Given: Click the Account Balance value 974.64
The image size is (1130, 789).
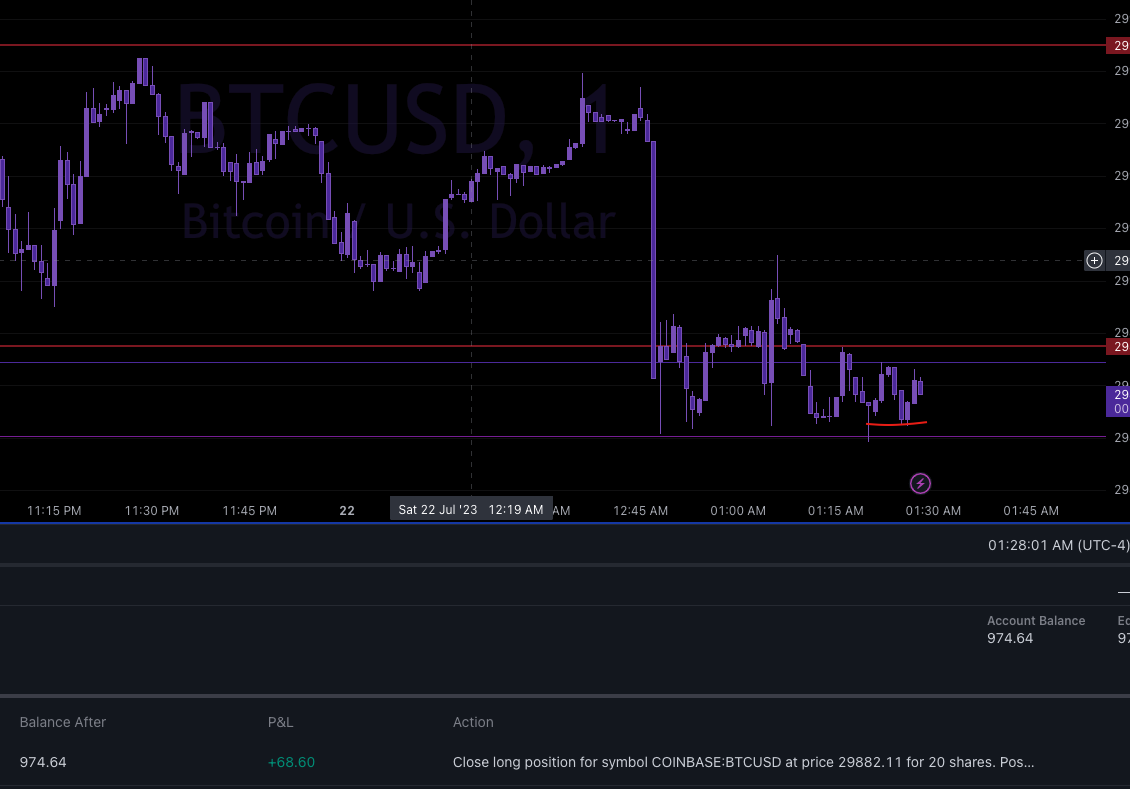Looking at the screenshot, I should point(1010,638).
